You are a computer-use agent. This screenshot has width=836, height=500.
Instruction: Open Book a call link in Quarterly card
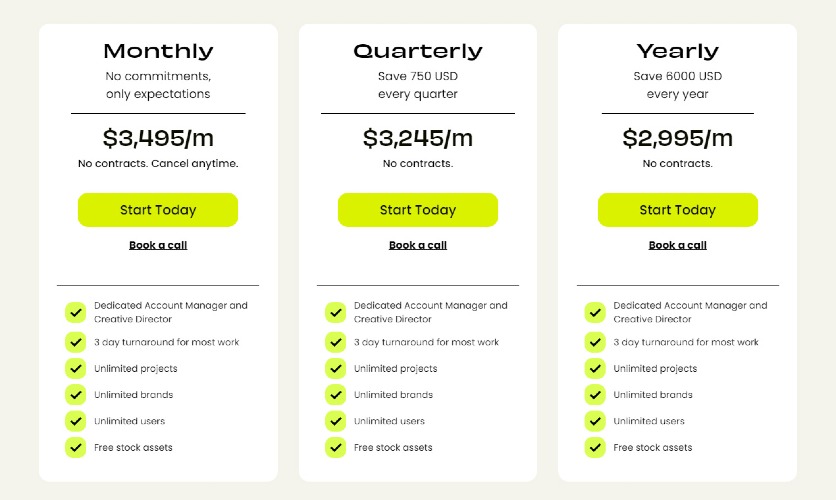click(418, 245)
